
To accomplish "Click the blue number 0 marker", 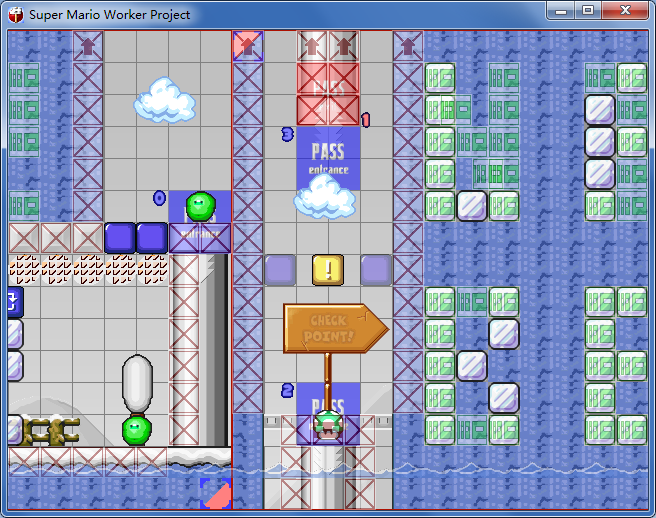I will (159, 198).
